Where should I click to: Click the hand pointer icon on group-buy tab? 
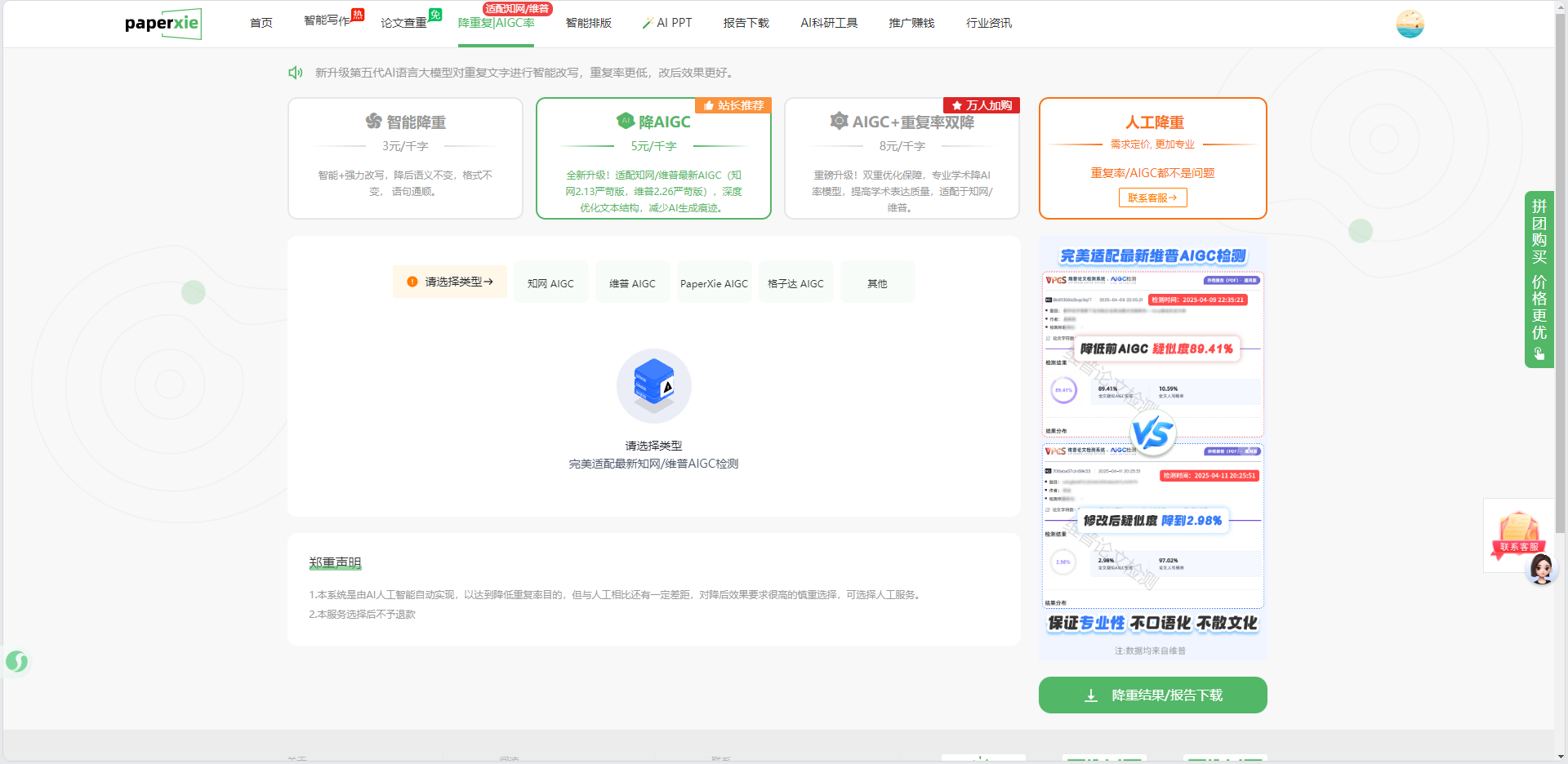(1539, 353)
